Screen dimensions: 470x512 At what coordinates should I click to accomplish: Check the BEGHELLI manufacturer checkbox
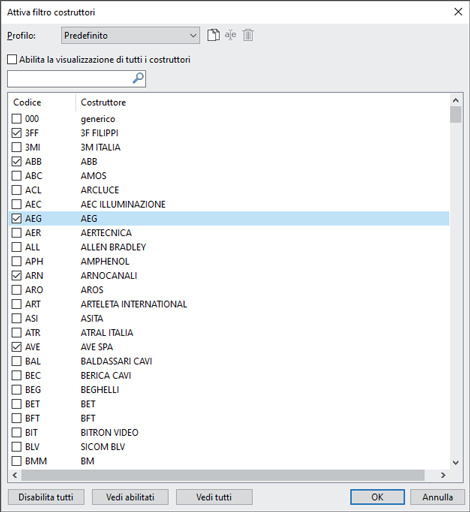coord(16,390)
